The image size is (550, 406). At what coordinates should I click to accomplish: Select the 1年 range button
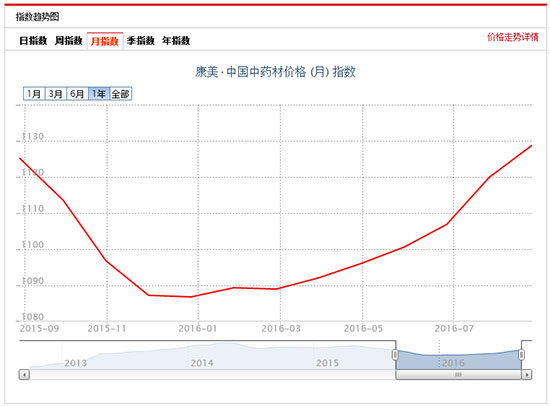99,94
